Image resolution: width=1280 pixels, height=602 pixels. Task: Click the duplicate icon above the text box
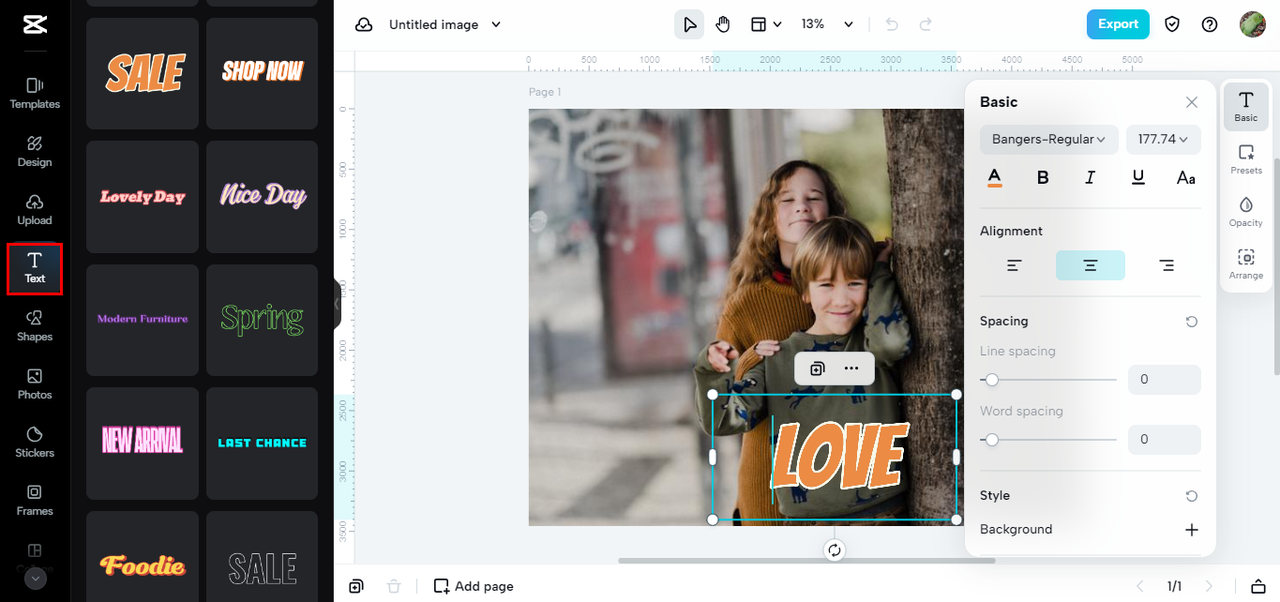[817, 368]
